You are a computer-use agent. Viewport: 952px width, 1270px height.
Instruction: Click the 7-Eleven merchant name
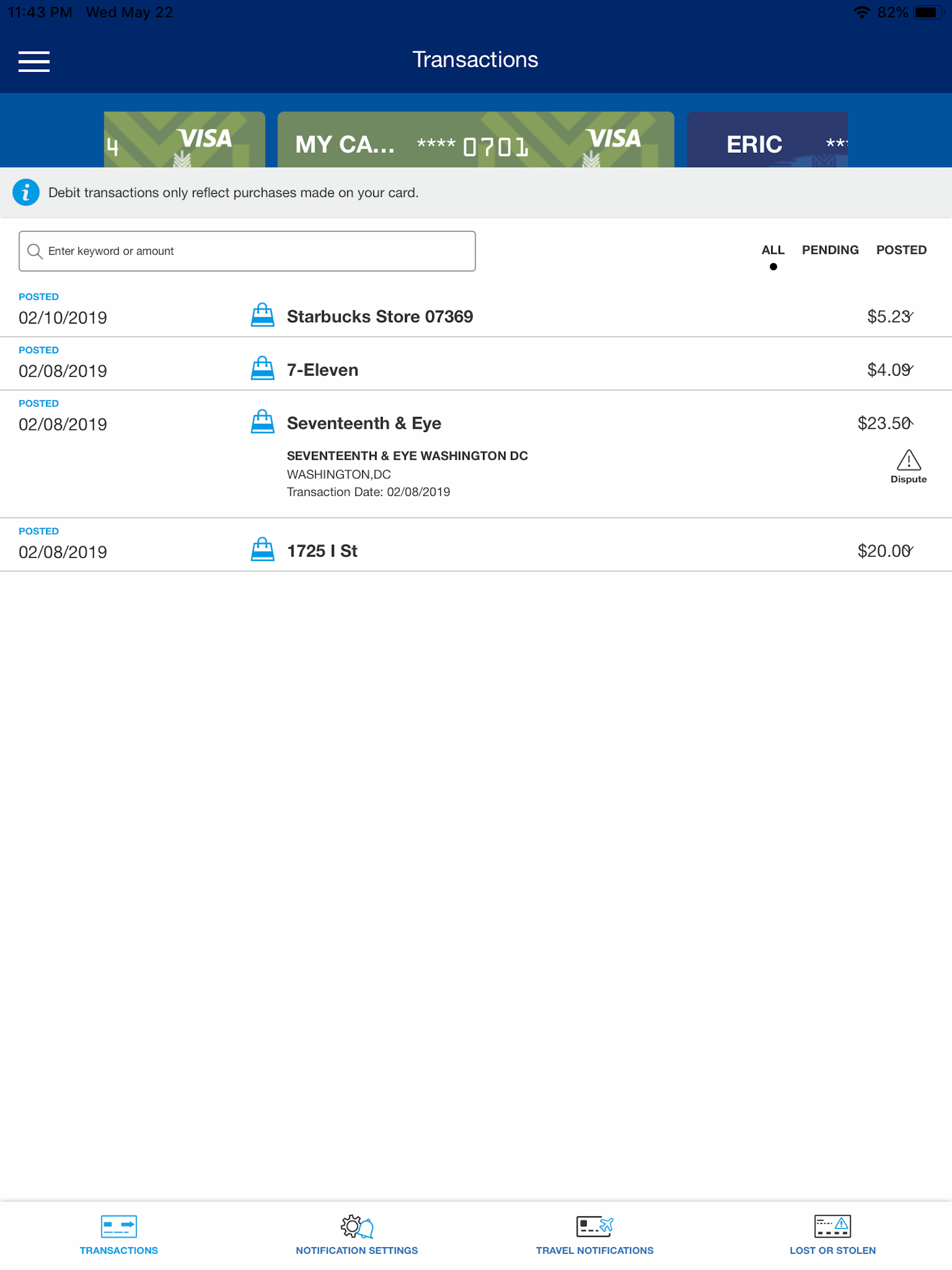coord(322,370)
